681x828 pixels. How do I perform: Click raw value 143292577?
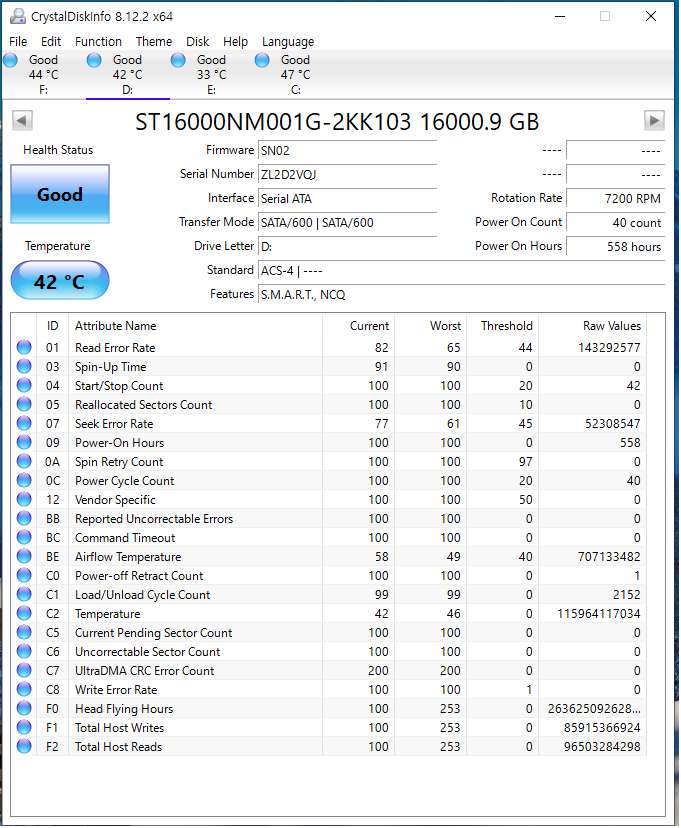[x=609, y=348]
